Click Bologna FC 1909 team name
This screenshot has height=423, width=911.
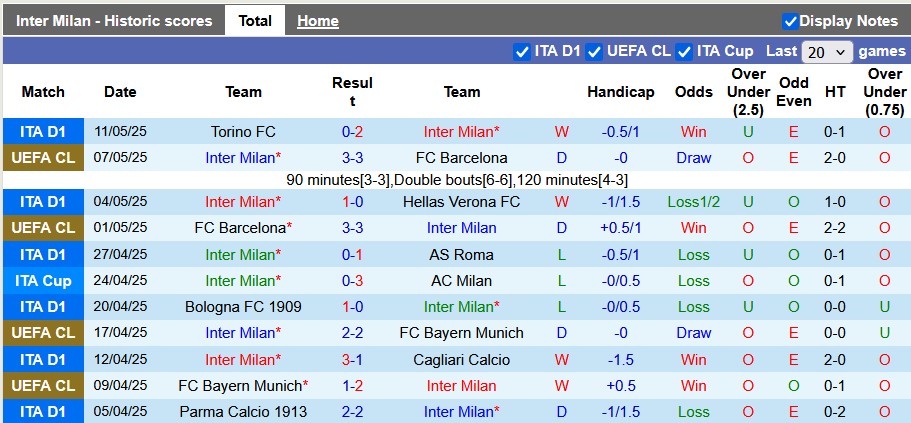click(x=243, y=307)
